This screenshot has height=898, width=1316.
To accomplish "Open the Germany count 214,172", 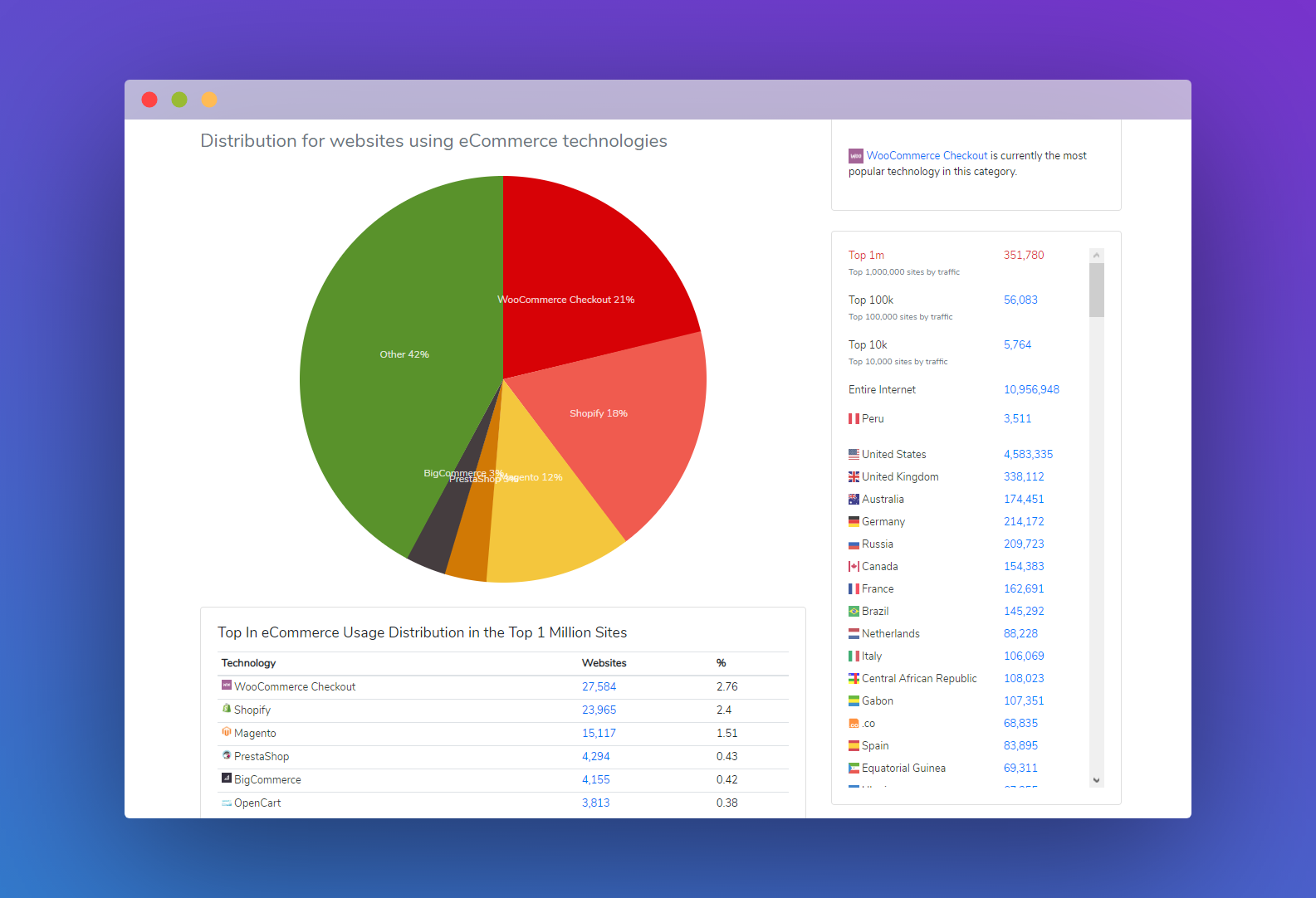I will point(1024,521).
